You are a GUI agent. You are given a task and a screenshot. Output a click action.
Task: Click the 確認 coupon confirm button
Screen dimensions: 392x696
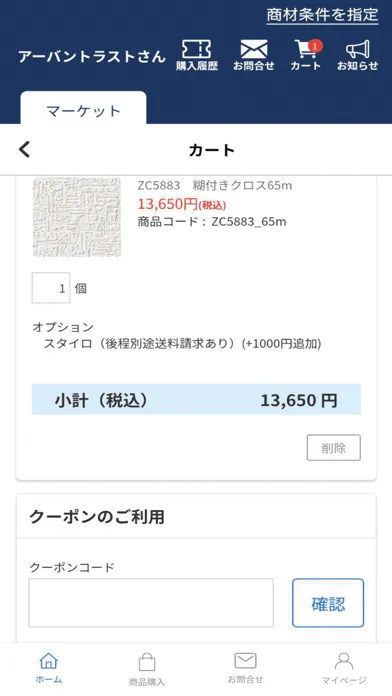coord(328,603)
